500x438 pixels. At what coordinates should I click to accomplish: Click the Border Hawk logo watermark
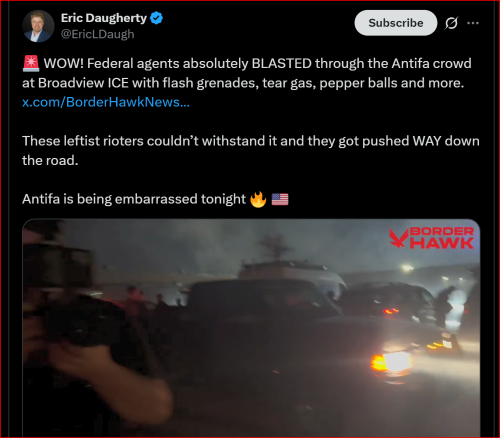pyautogui.click(x=432, y=238)
